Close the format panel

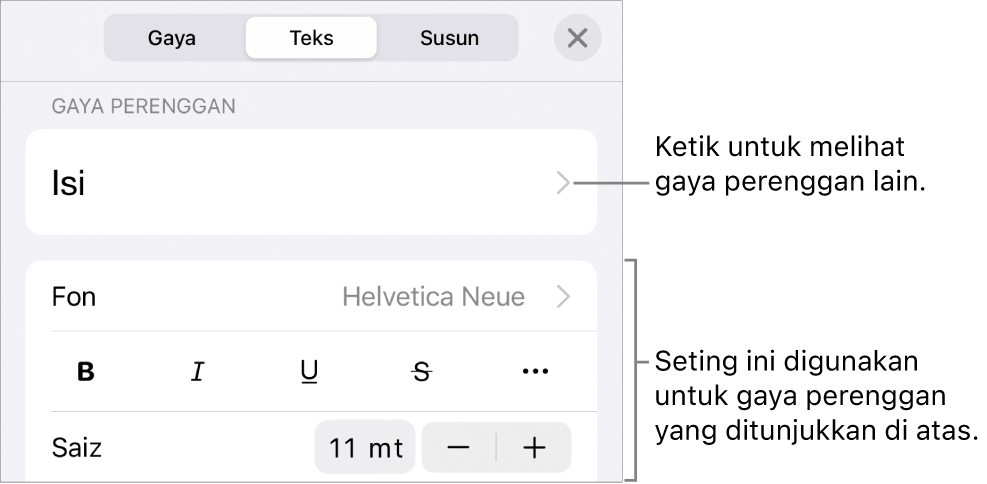click(577, 38)
